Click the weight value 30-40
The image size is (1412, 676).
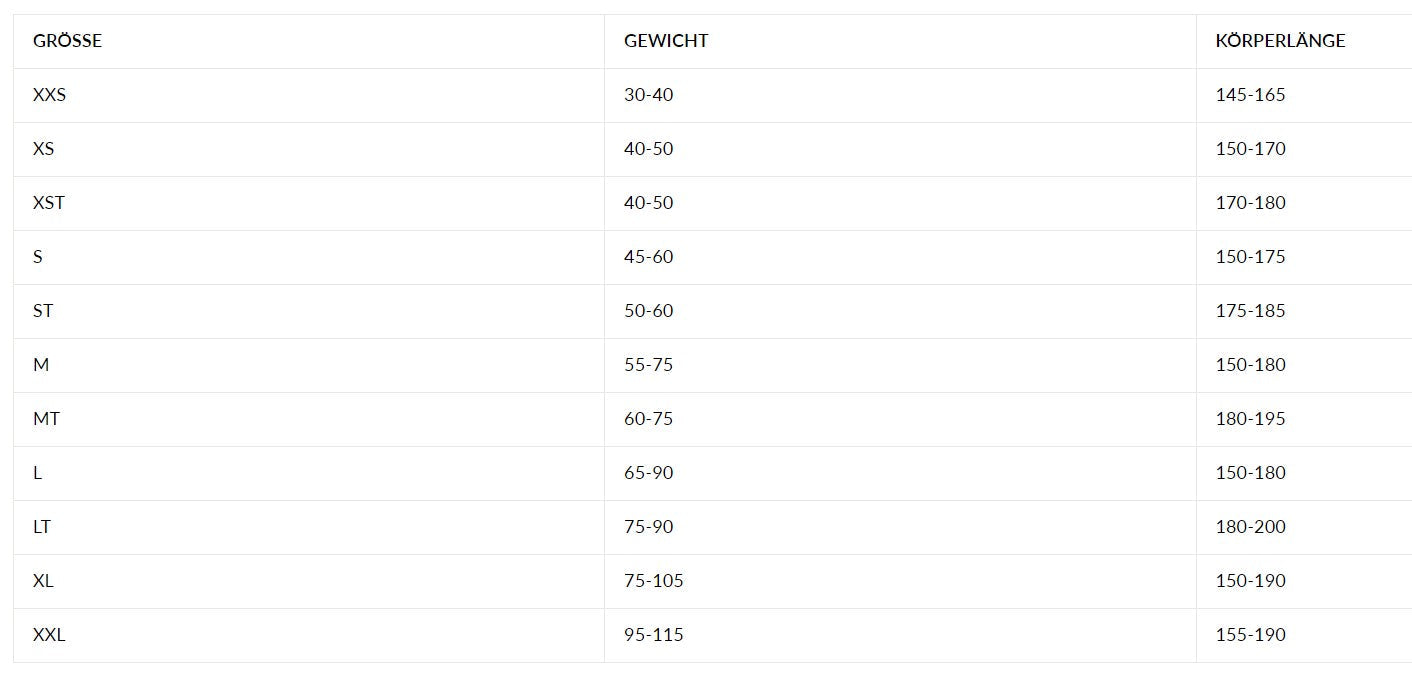[x=649, y=95]
